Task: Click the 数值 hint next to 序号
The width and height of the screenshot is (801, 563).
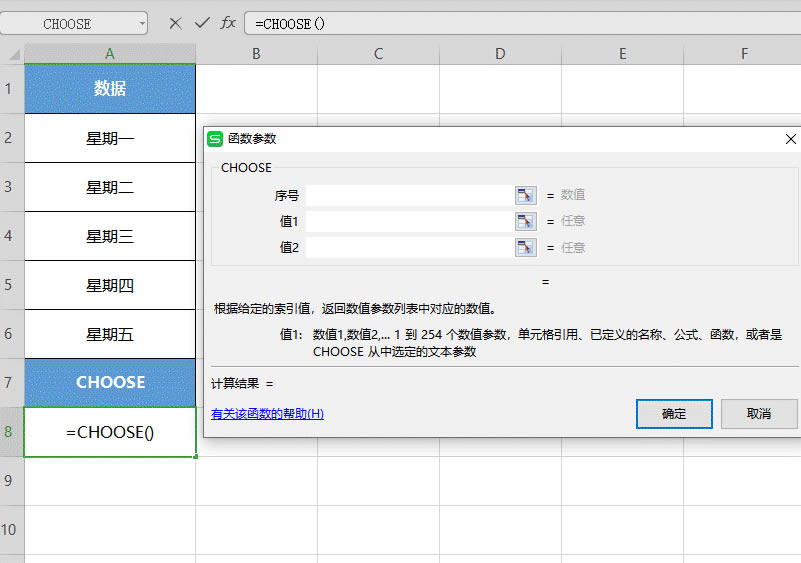Action: tap(573, 195)
